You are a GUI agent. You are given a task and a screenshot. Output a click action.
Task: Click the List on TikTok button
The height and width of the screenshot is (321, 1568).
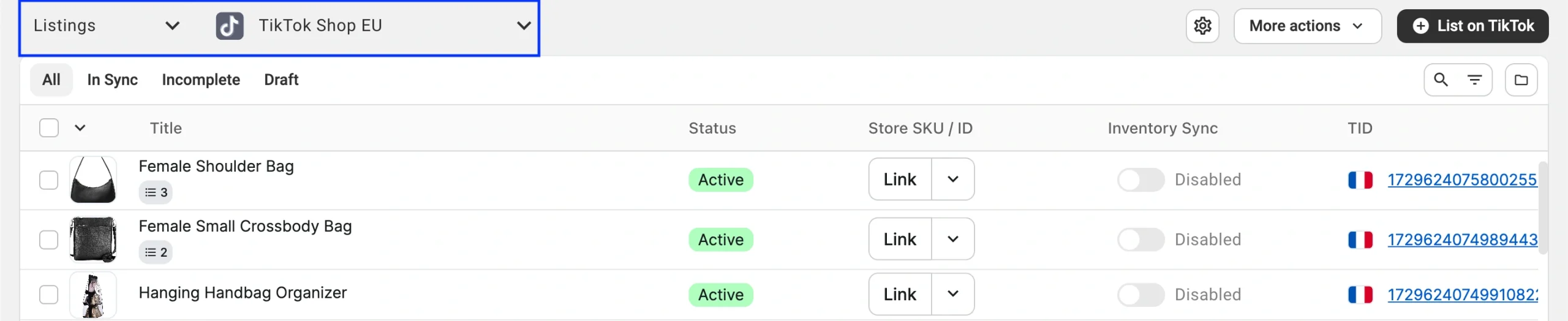[x=1472, y=26]
